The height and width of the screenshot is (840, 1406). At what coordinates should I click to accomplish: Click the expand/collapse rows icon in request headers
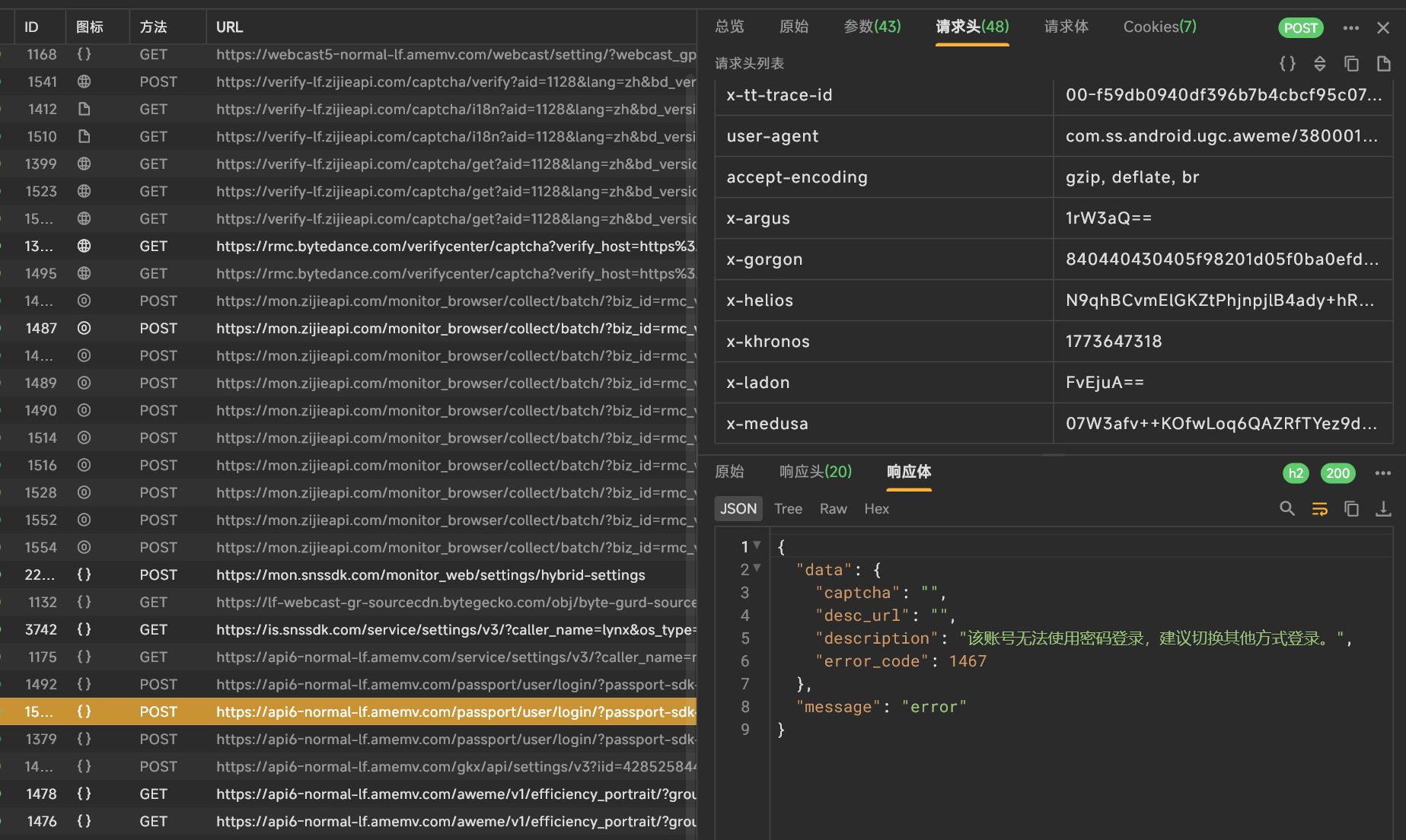pos(1320,64)
